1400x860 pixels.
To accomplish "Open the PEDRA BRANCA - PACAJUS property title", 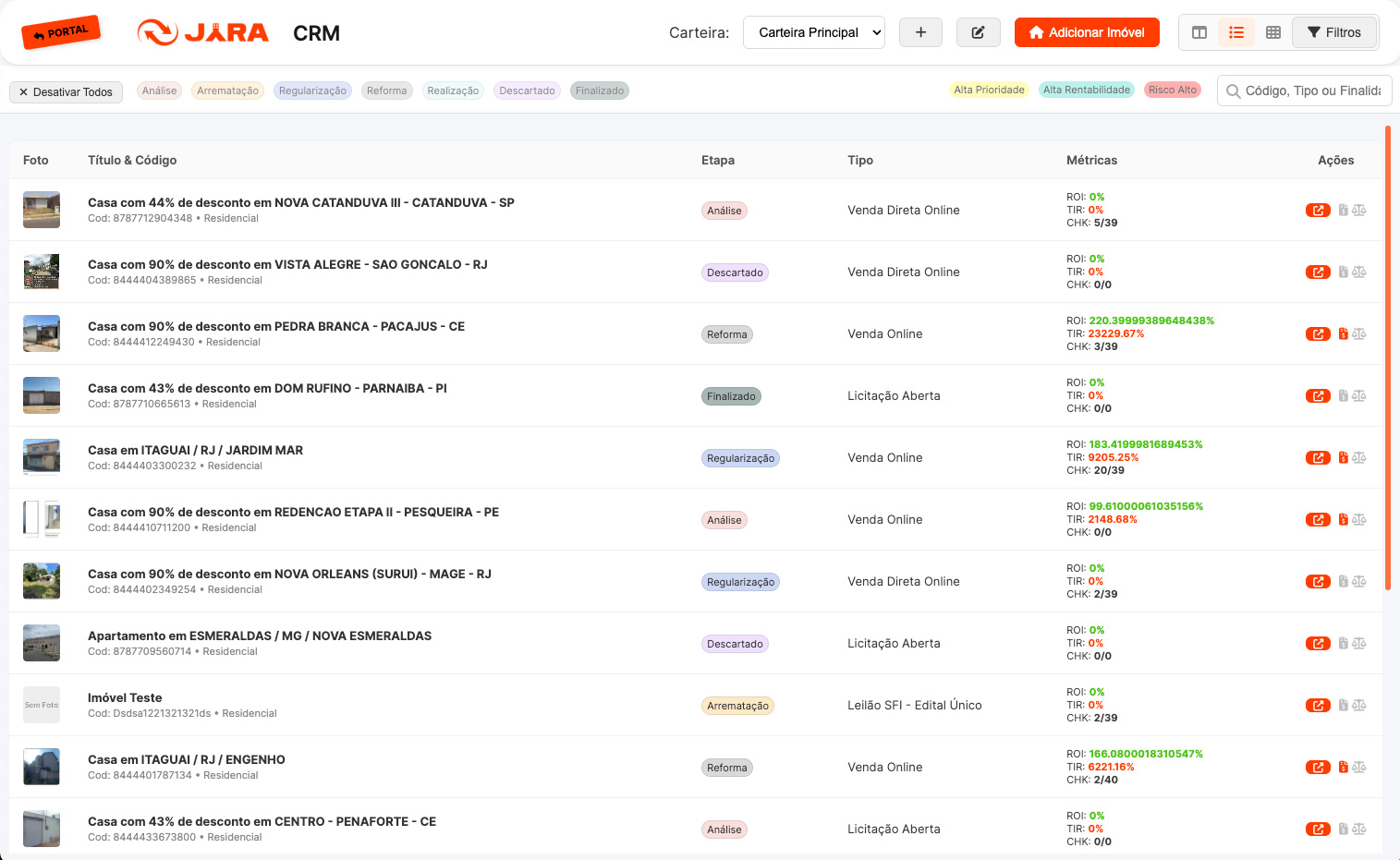I will click(276, 326).
